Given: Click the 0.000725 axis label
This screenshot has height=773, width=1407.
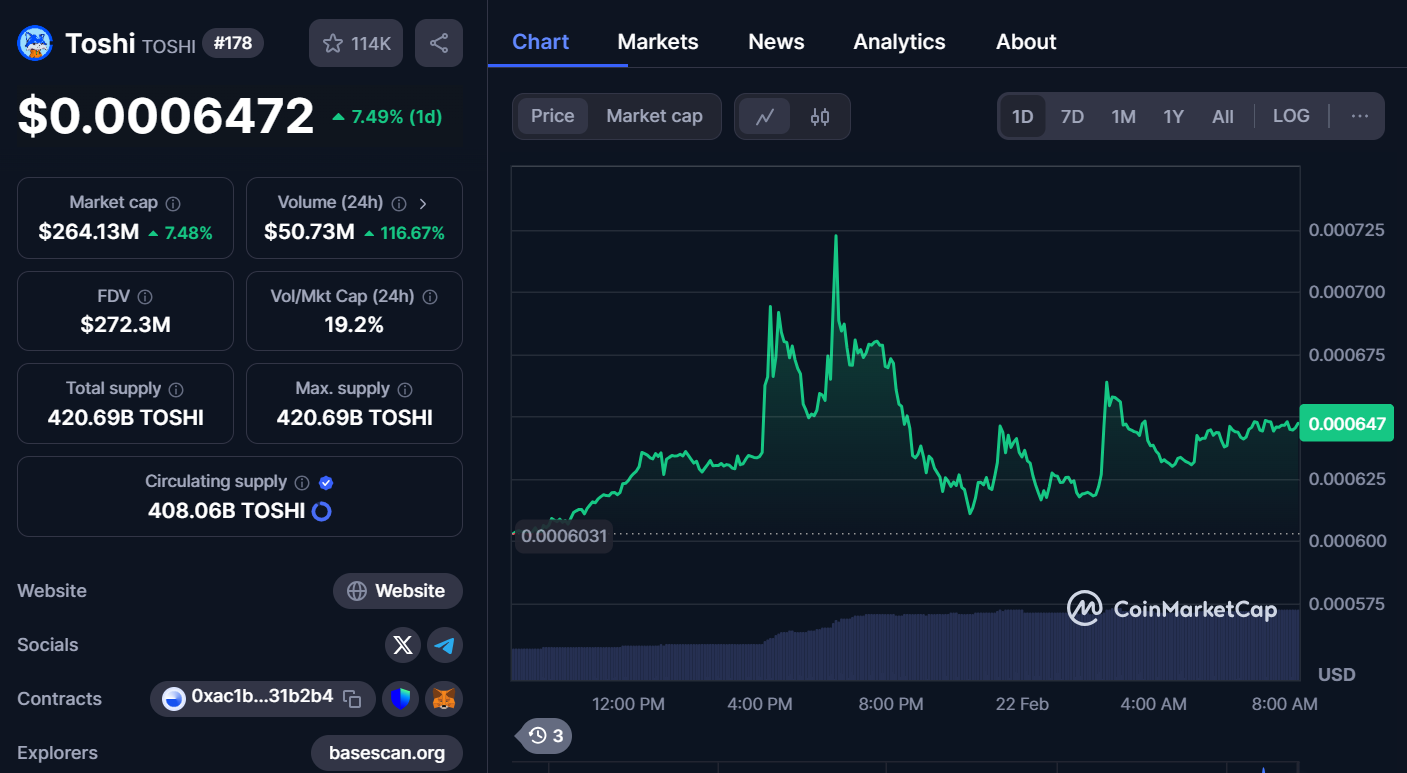Looking at the screenshot, I should pos(1346,230).
